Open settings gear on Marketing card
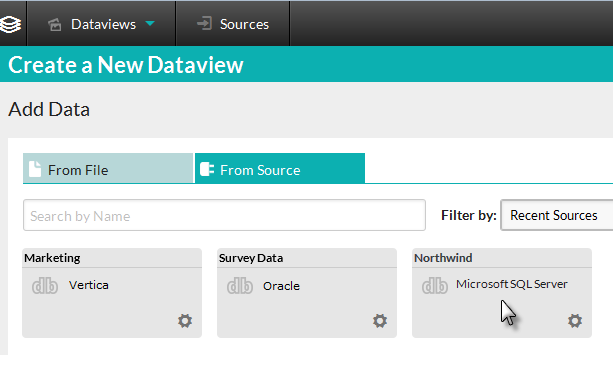The image size is (613, 384). (185, 321)
